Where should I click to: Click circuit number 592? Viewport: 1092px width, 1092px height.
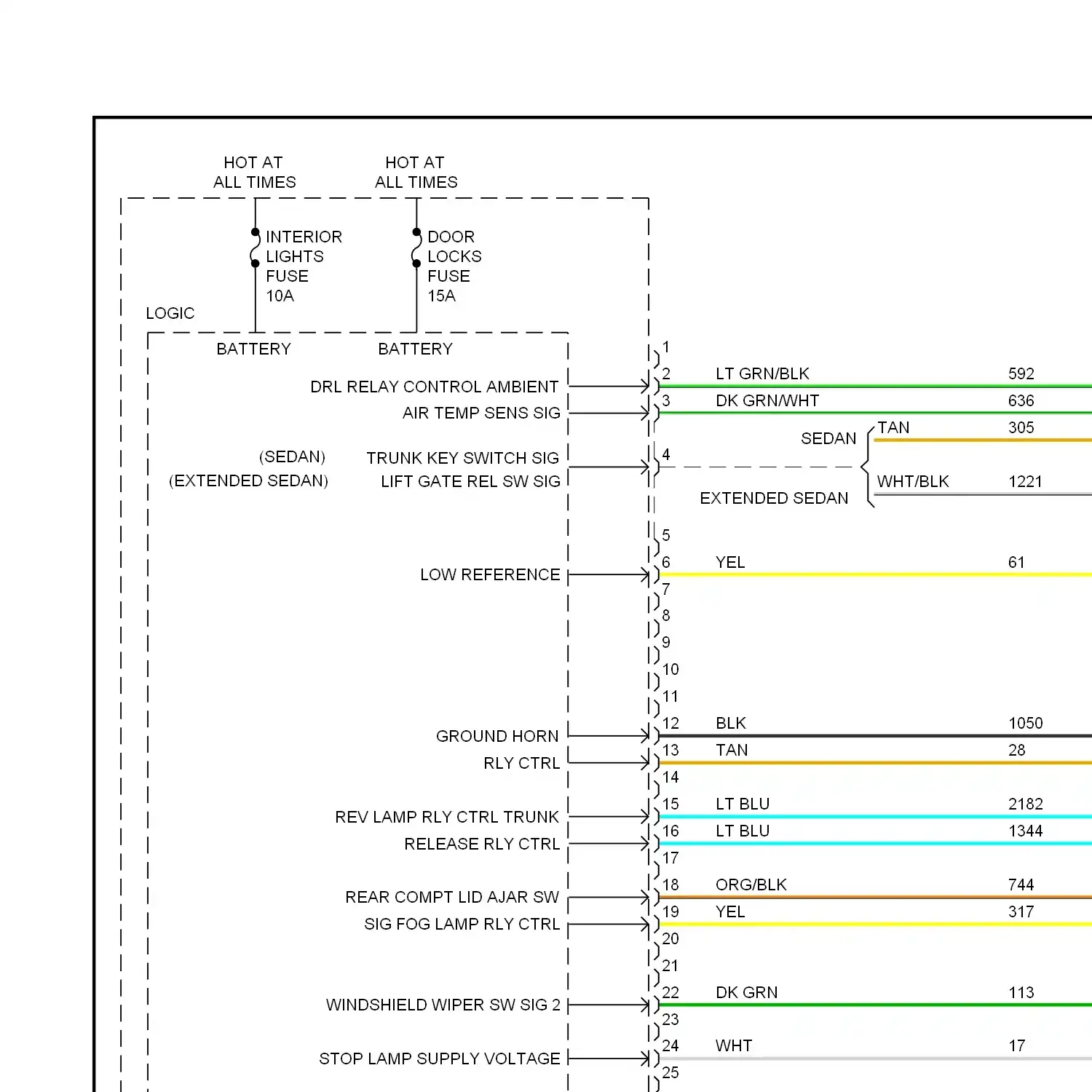click(x=1021, y=373)
